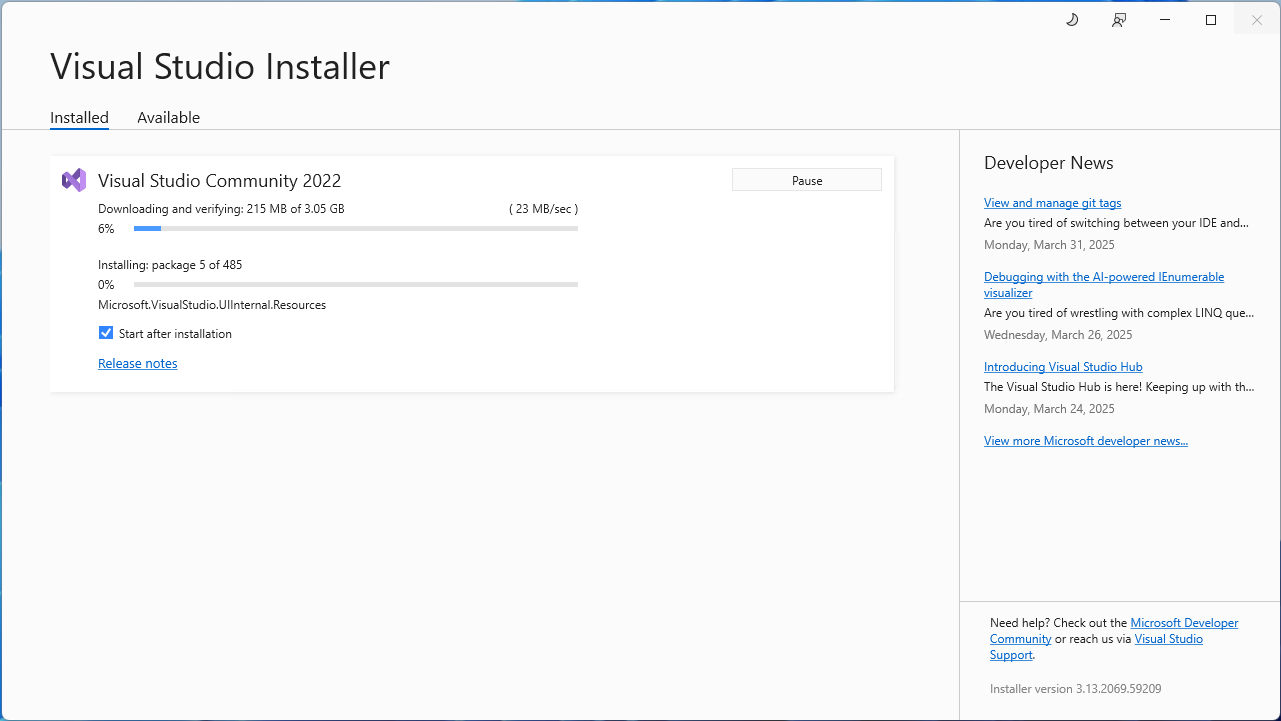Screen dimensions: 1281x721
Task: Pause the Visual Studio Community download
Action: [x=807, y=180]
